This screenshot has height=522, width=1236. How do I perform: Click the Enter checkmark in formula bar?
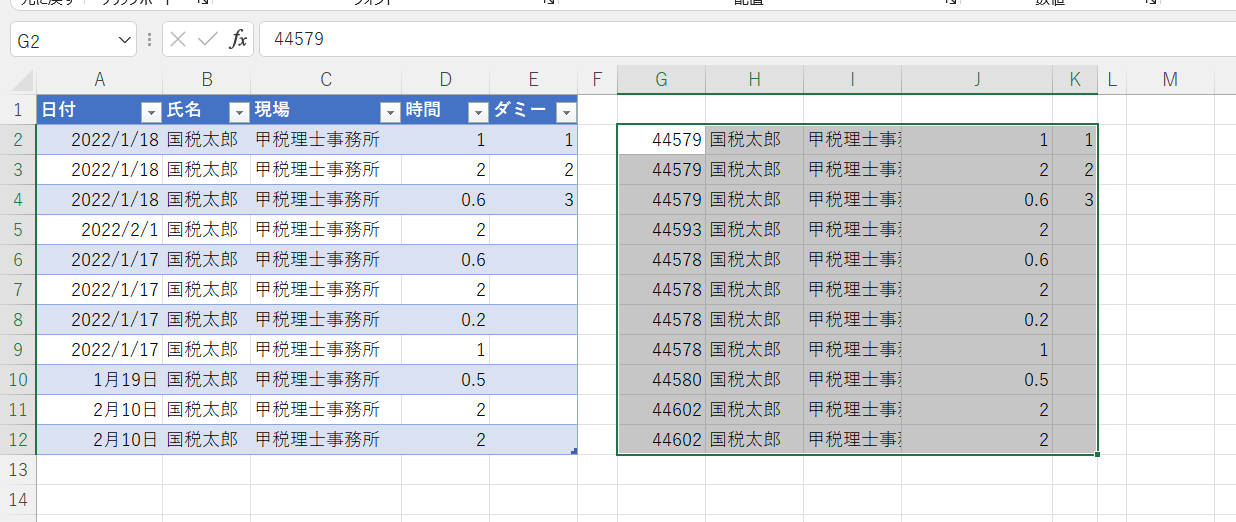click(207, 39)
